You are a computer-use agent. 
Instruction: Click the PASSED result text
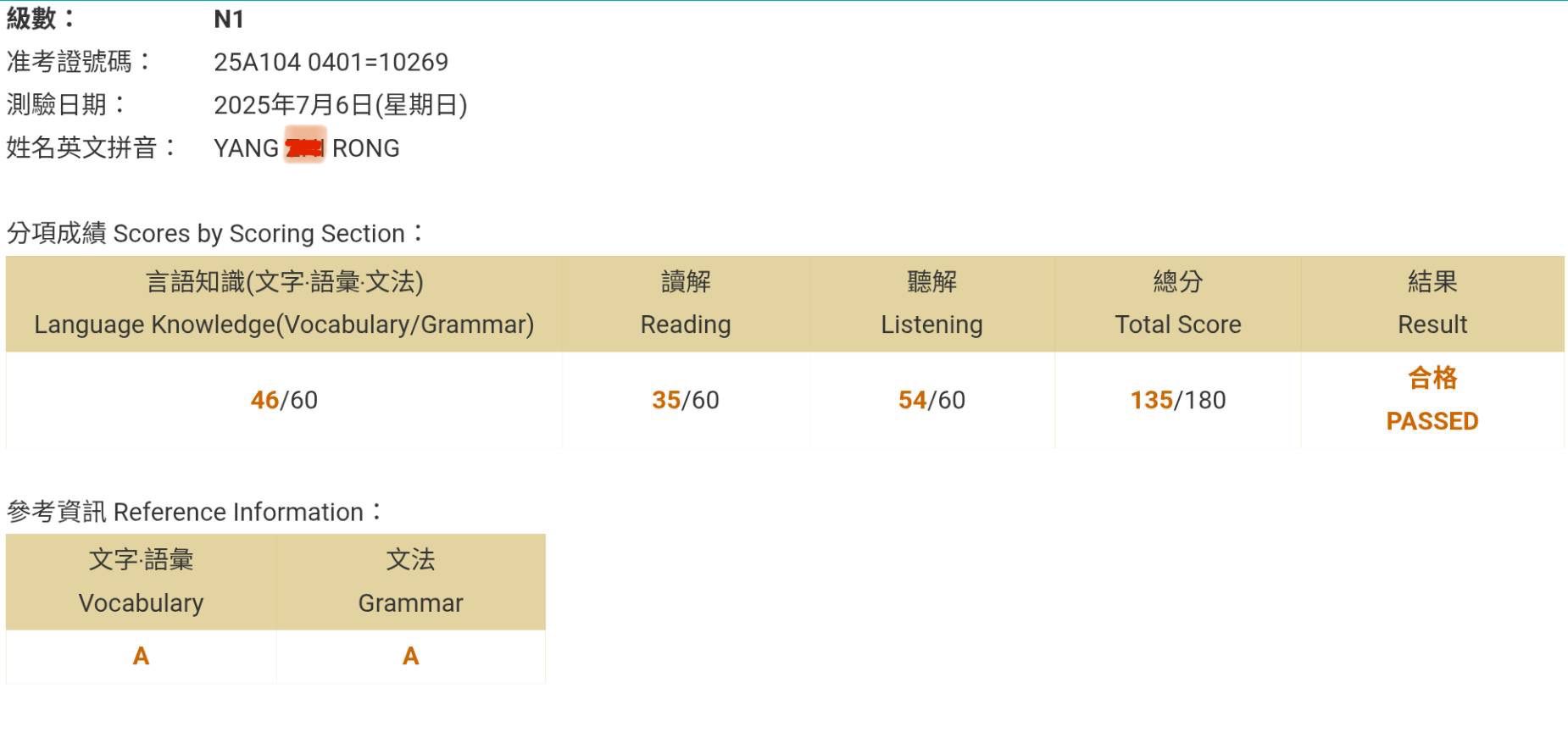1432,421
